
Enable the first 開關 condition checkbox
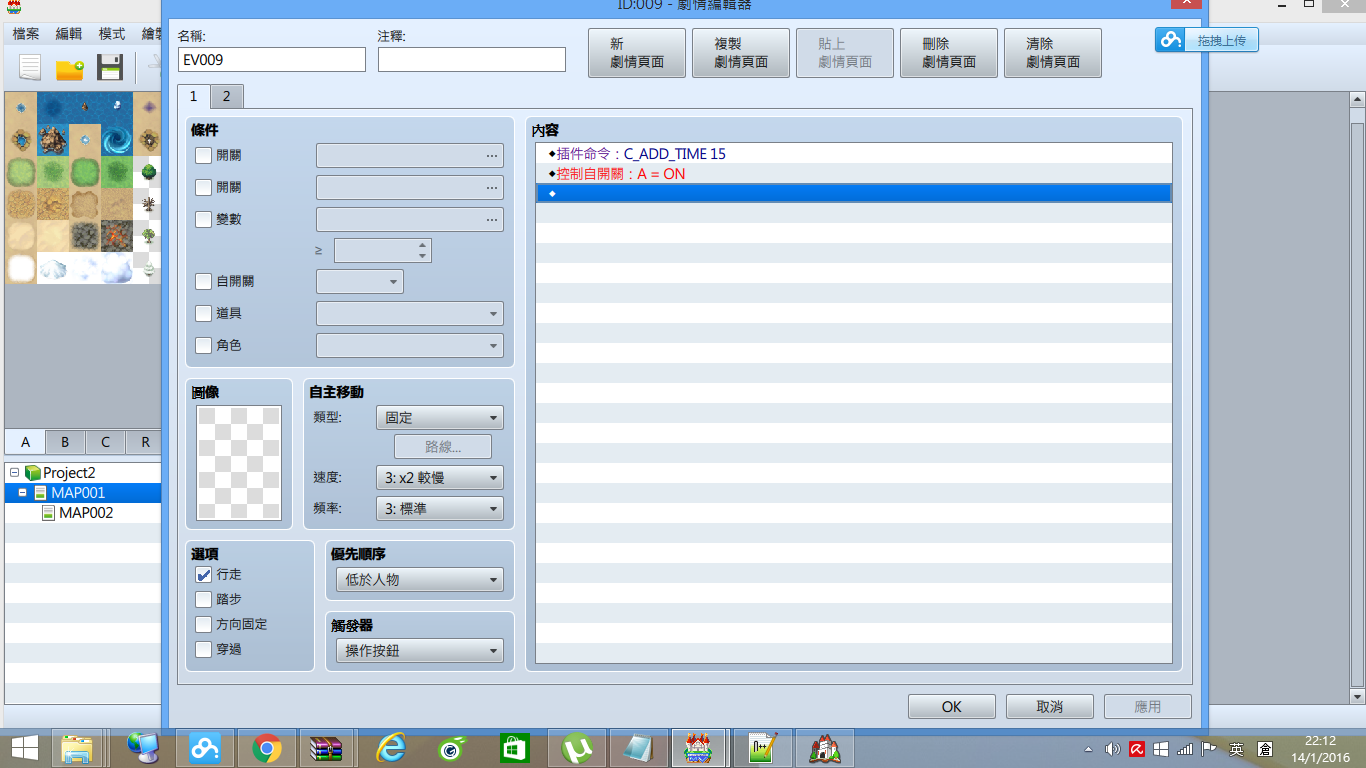click(204, 156)
